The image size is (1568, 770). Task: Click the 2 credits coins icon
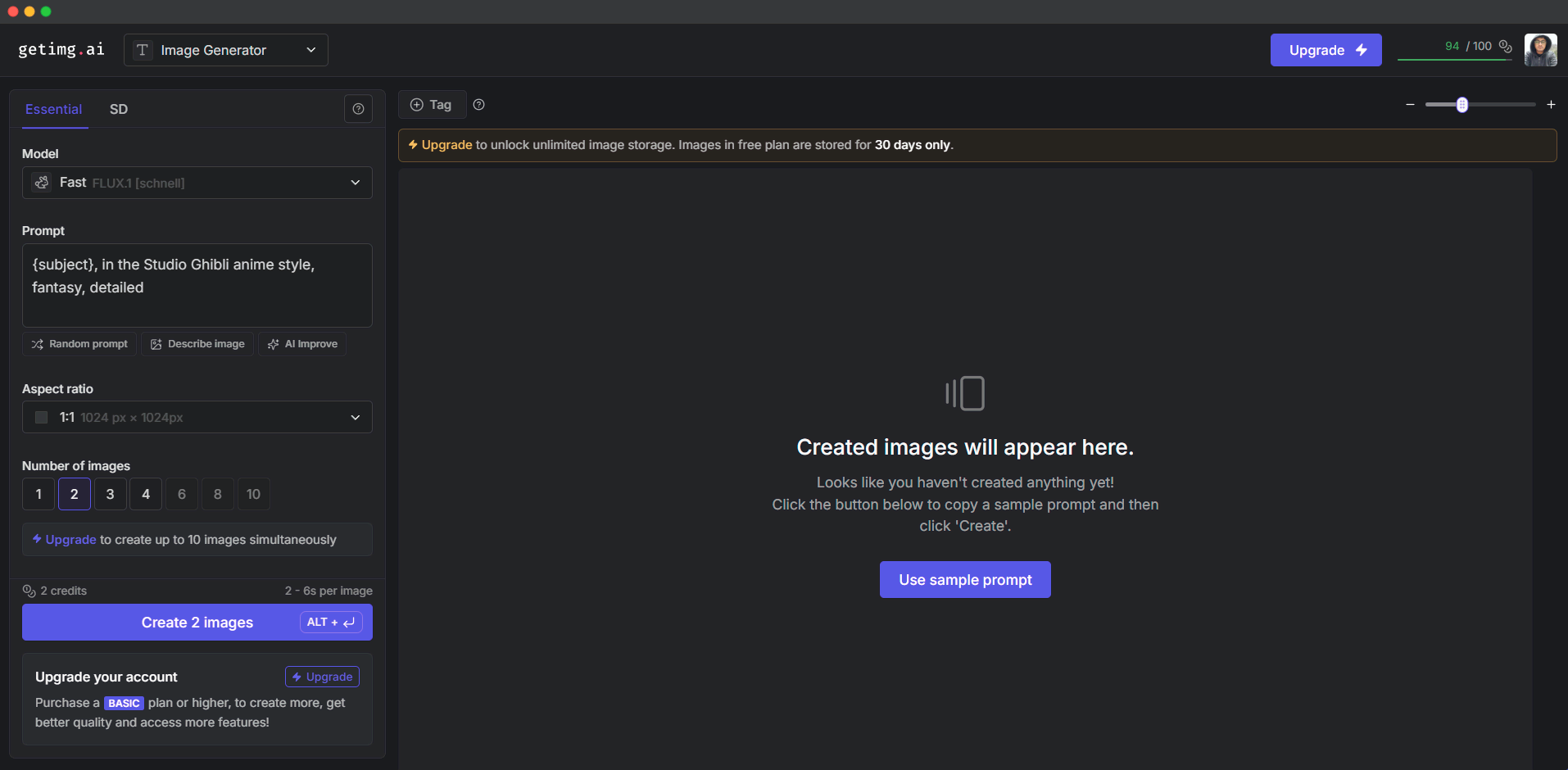(29, 591)
